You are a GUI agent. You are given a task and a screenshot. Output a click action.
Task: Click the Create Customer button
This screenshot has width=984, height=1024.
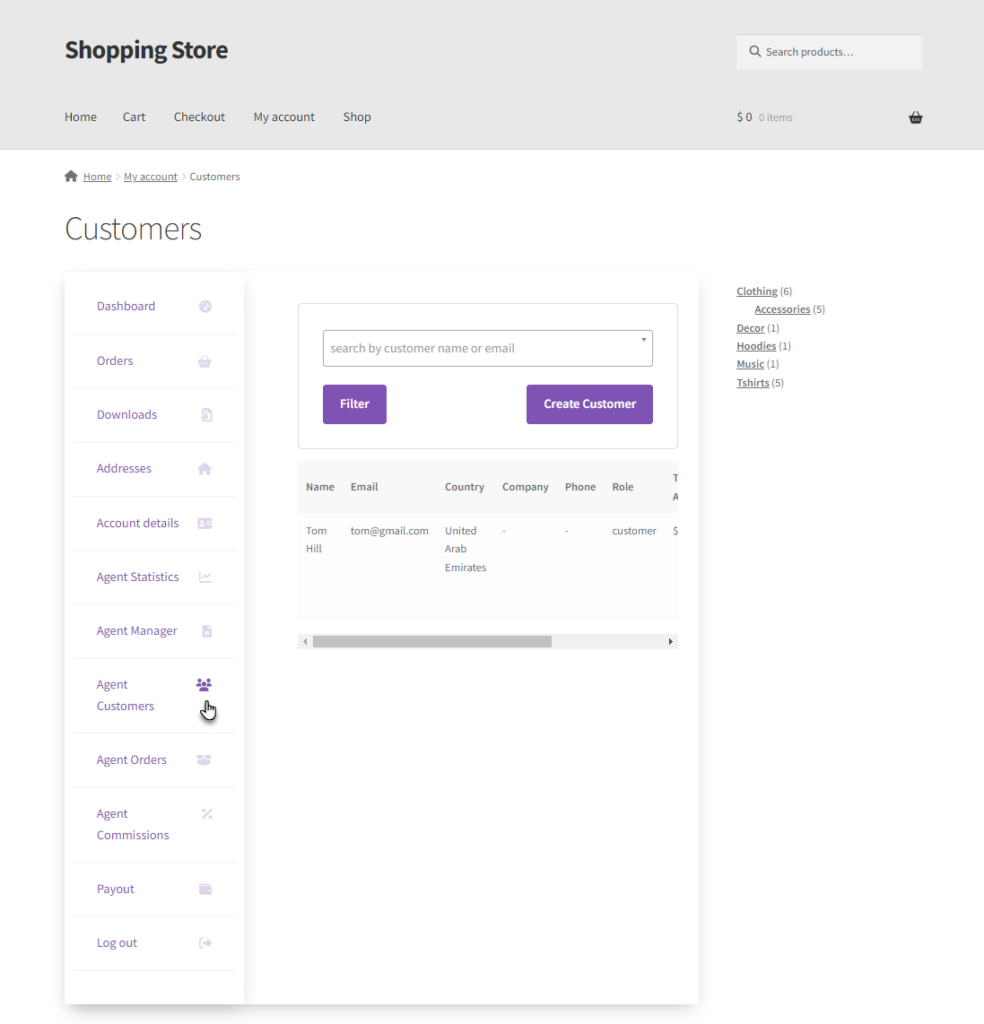590,404
